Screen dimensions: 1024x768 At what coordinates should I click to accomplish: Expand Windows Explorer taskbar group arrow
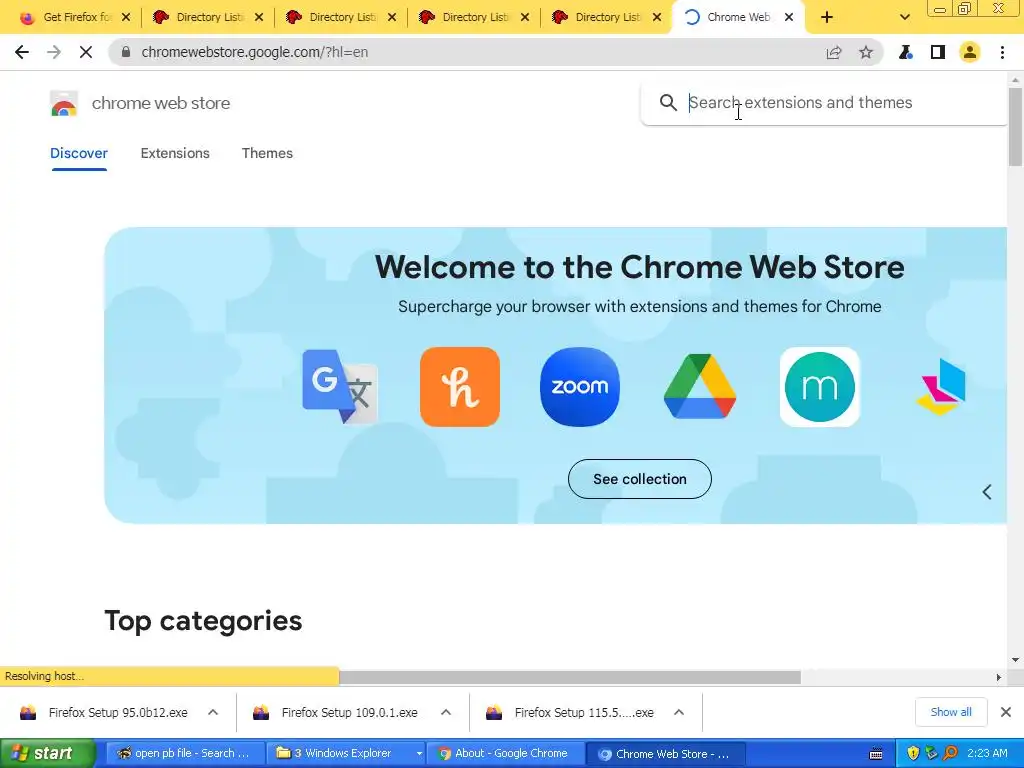coord(419,754)
